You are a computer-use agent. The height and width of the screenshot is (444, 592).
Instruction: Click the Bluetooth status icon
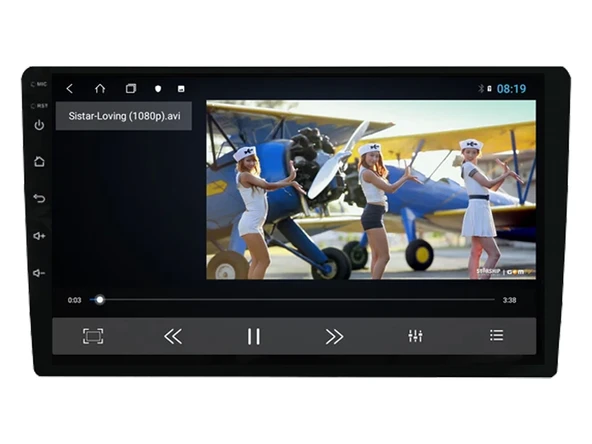(481, 89)
